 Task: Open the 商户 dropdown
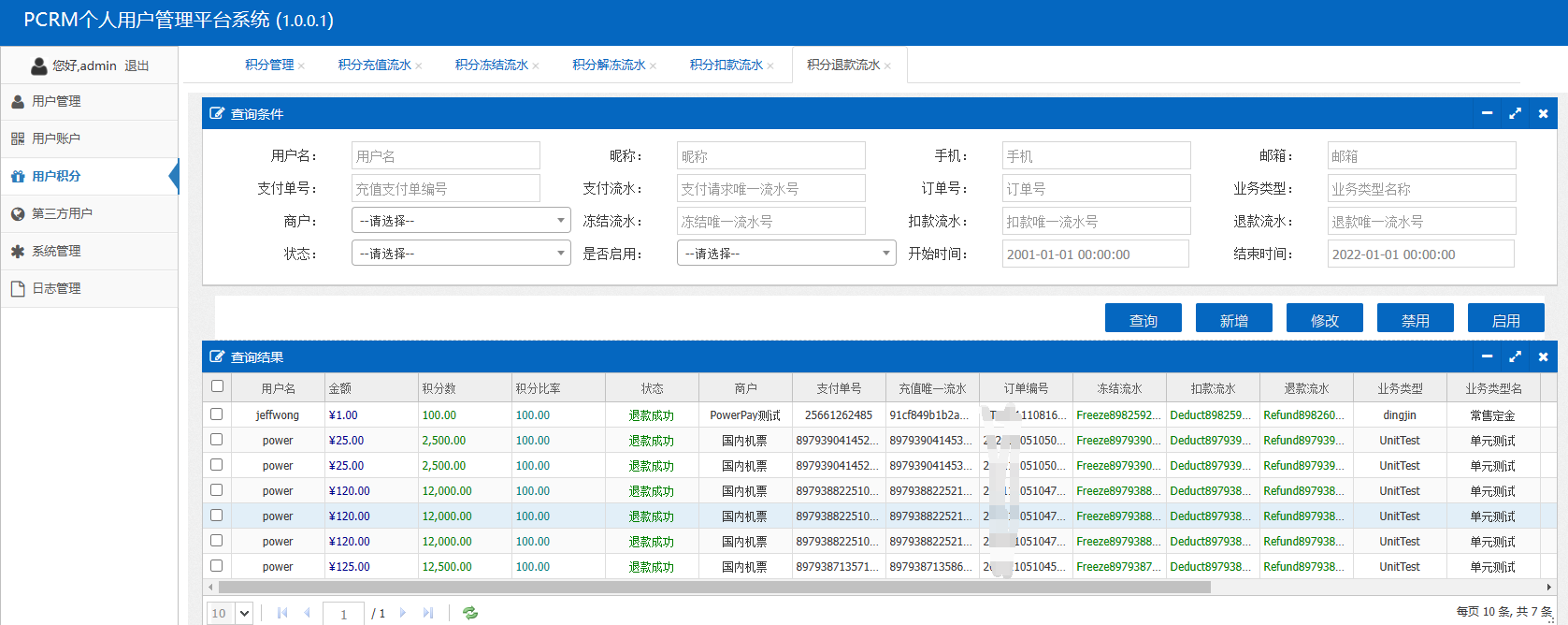pos(461,221)
